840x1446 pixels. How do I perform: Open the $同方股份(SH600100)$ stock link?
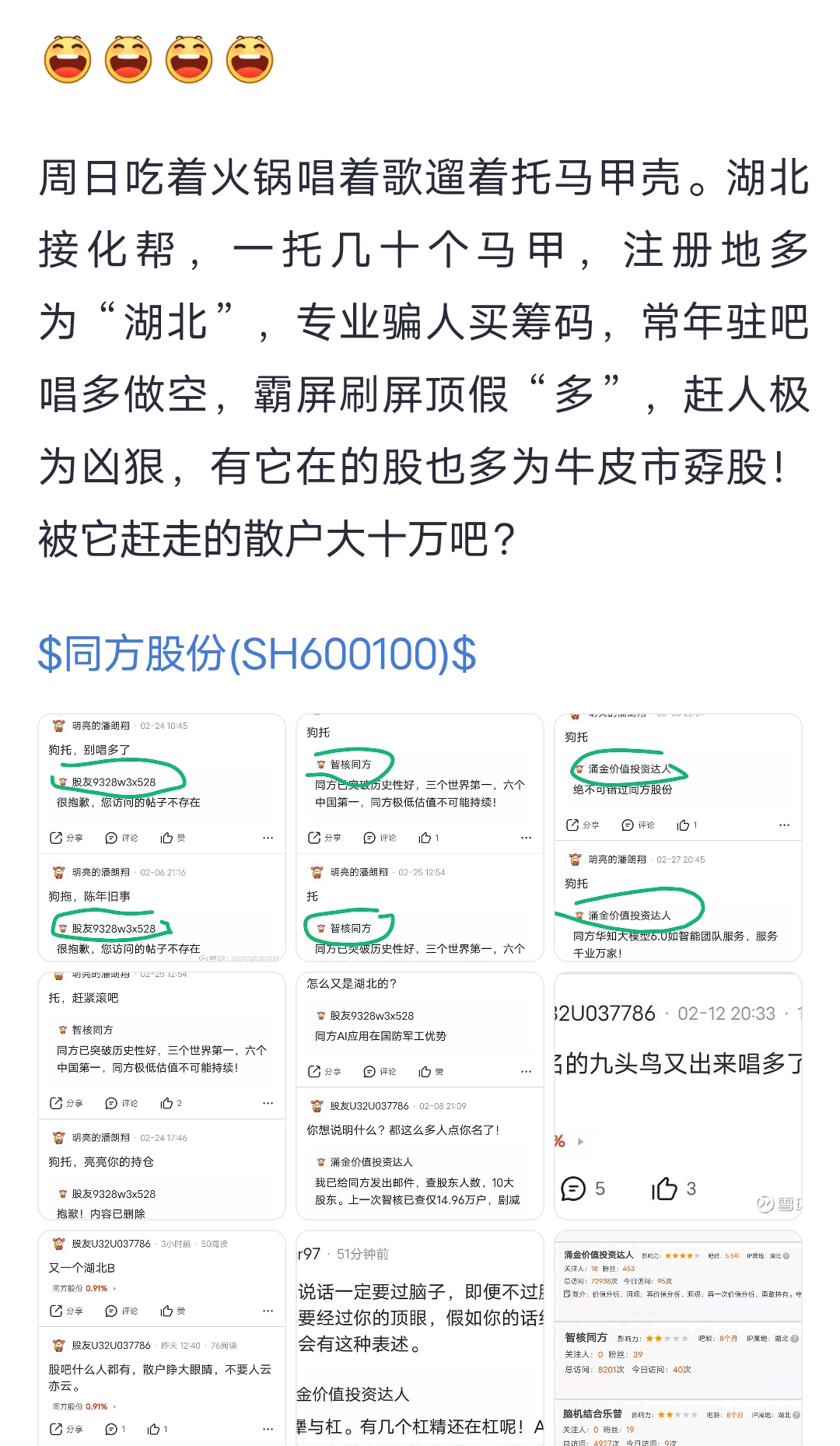click(x=257, y=653)
